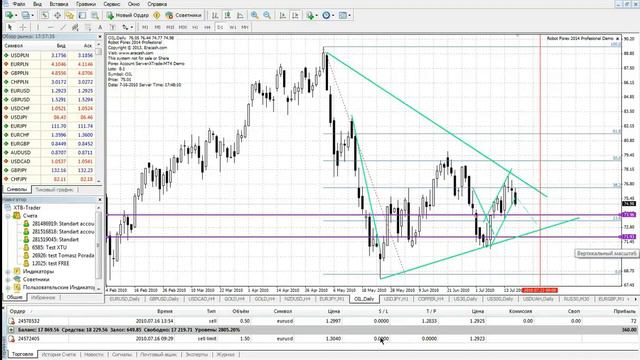640x360 pixels.
Task: Select USDJPY row in Market Watch
Action: click(49, 117)
